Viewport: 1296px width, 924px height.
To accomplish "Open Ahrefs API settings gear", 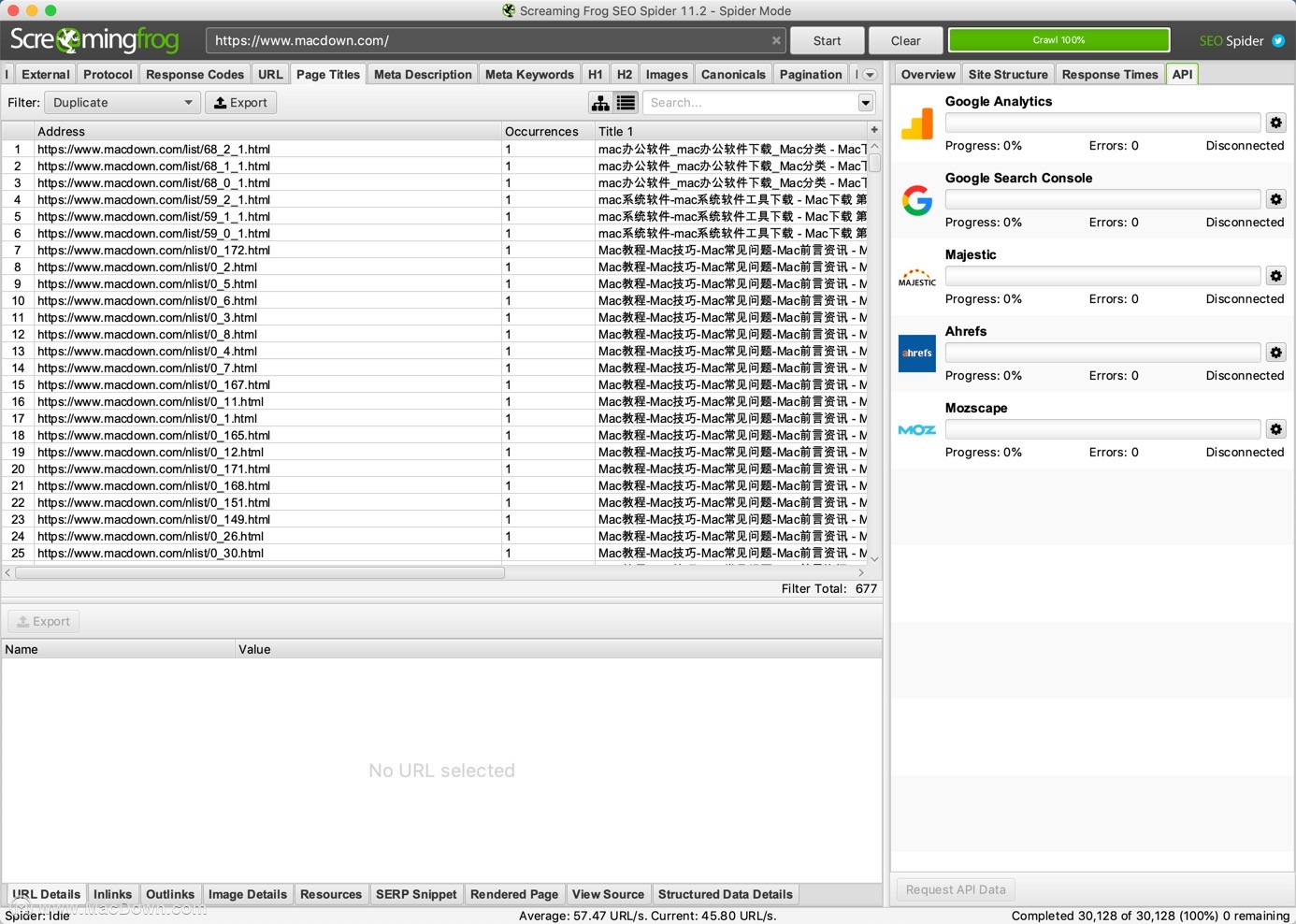I will pyautogui.click(x=1275, y=353).
